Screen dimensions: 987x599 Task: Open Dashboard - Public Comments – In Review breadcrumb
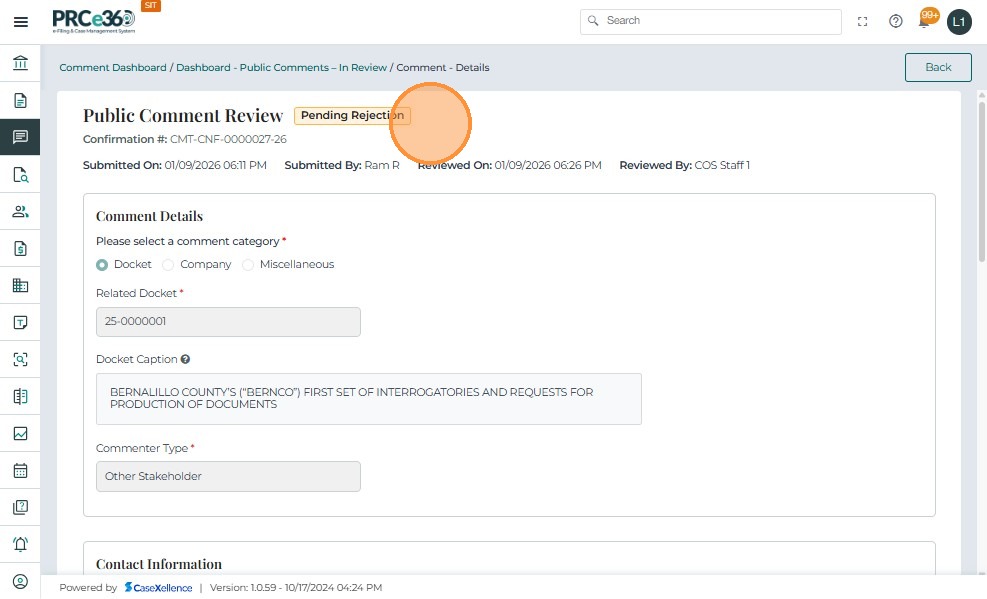tap(281, 68)
